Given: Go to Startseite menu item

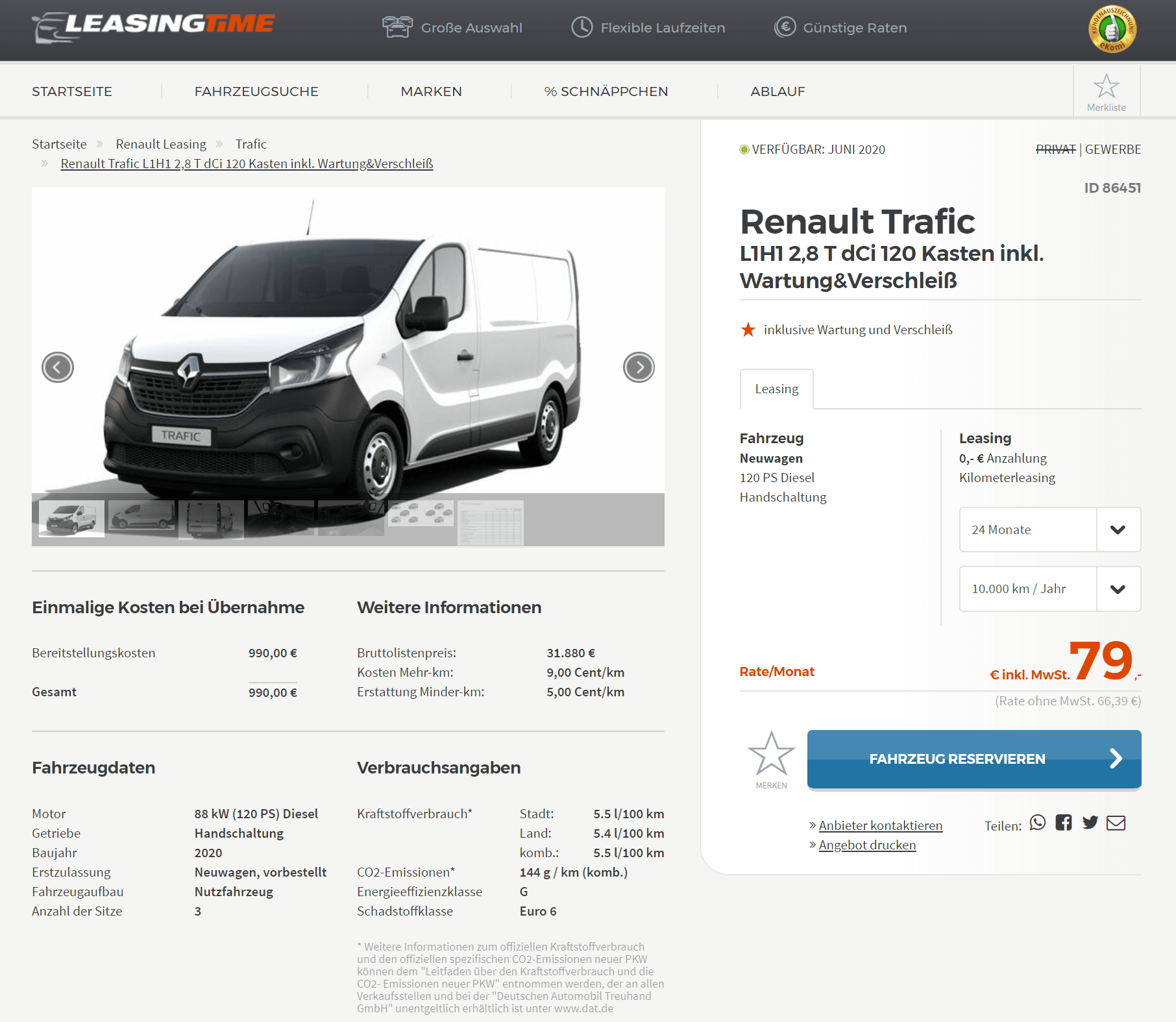Looking at the screenshot, I should [x=72, y=91].
